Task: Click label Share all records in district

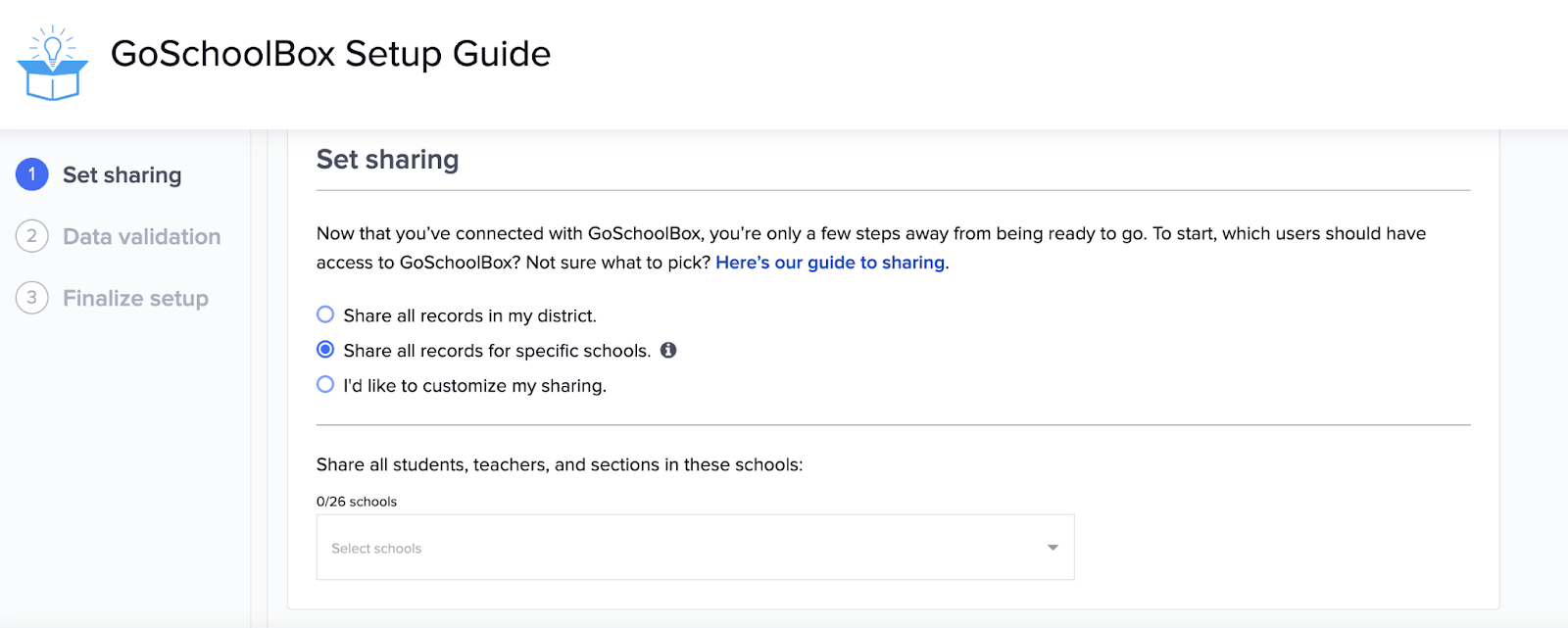Action: [x=470, y=315]
